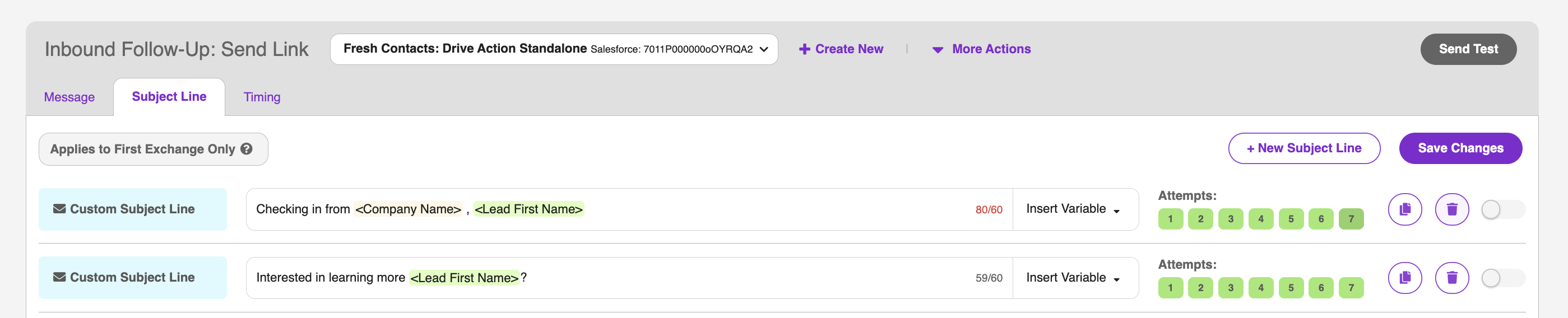Toggle attempt 4 for 'Checking in from' row
The image size is (1568, 318).
(1260, 219)
